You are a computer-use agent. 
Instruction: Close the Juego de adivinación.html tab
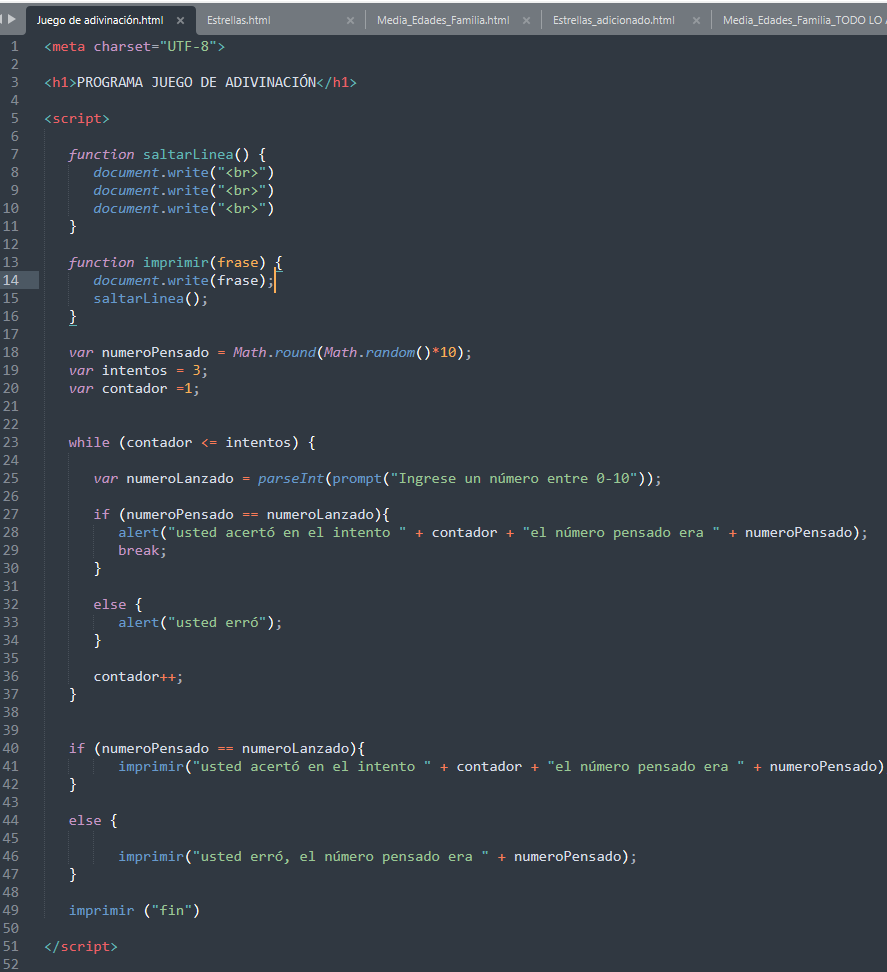(x=180, y=20)
